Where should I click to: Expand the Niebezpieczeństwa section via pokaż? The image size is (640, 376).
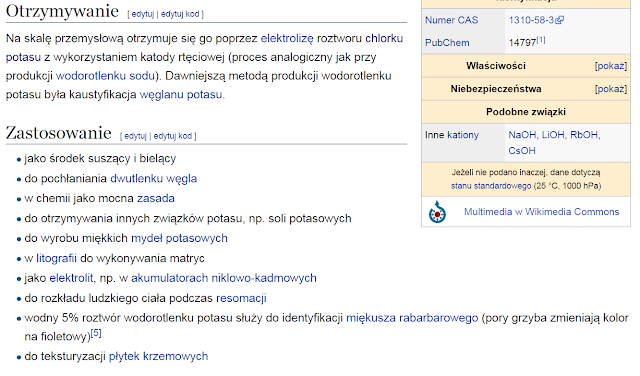point(611,89)
